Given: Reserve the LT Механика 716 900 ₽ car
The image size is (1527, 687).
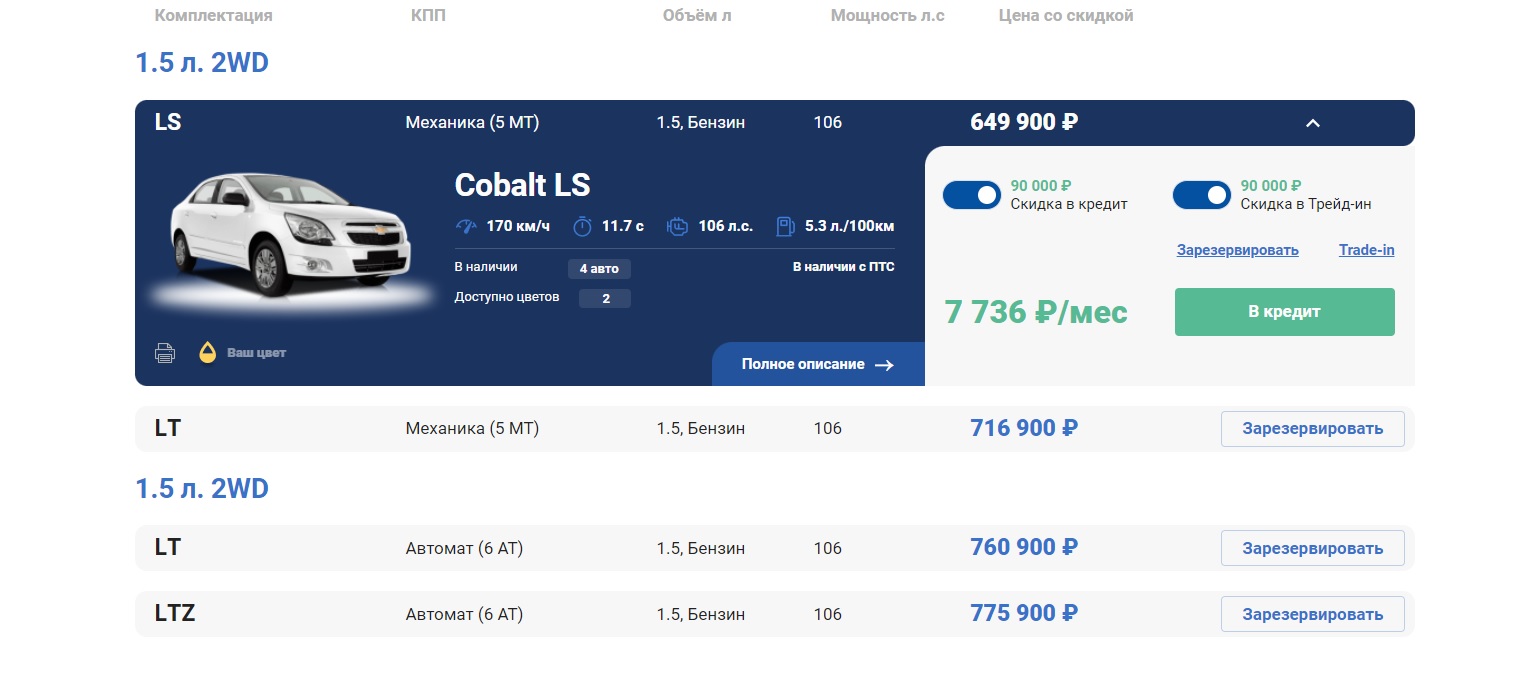Looking at the screenshot, I should click(x=1312, y=429).
